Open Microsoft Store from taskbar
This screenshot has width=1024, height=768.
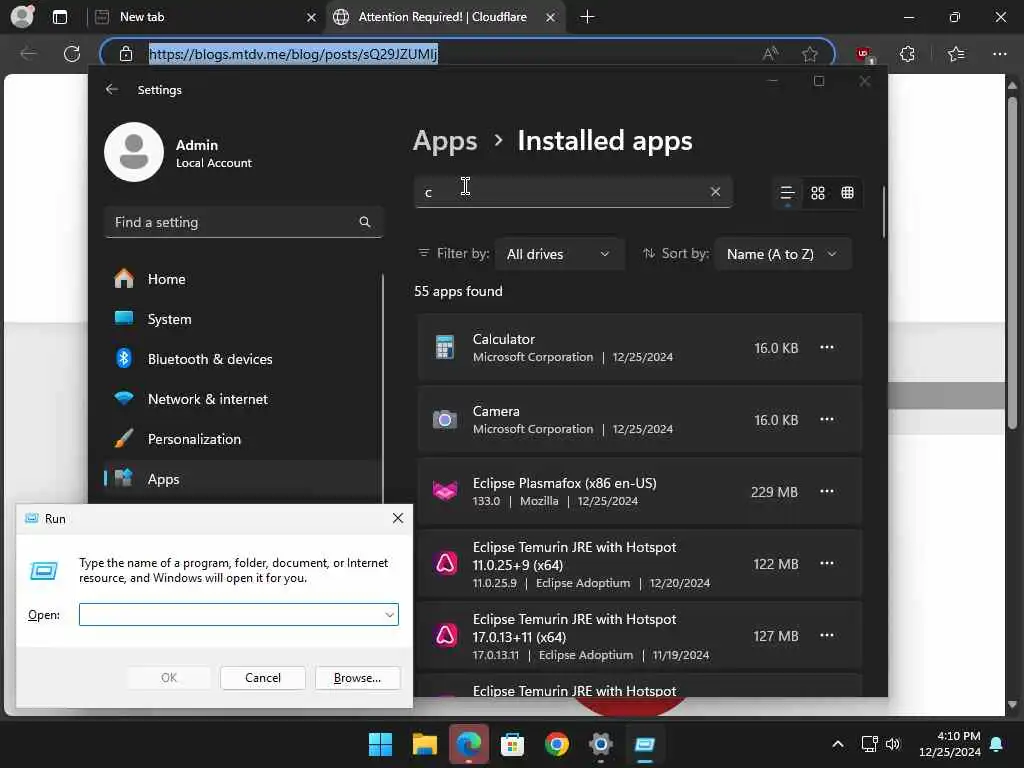tap(513, 744)
